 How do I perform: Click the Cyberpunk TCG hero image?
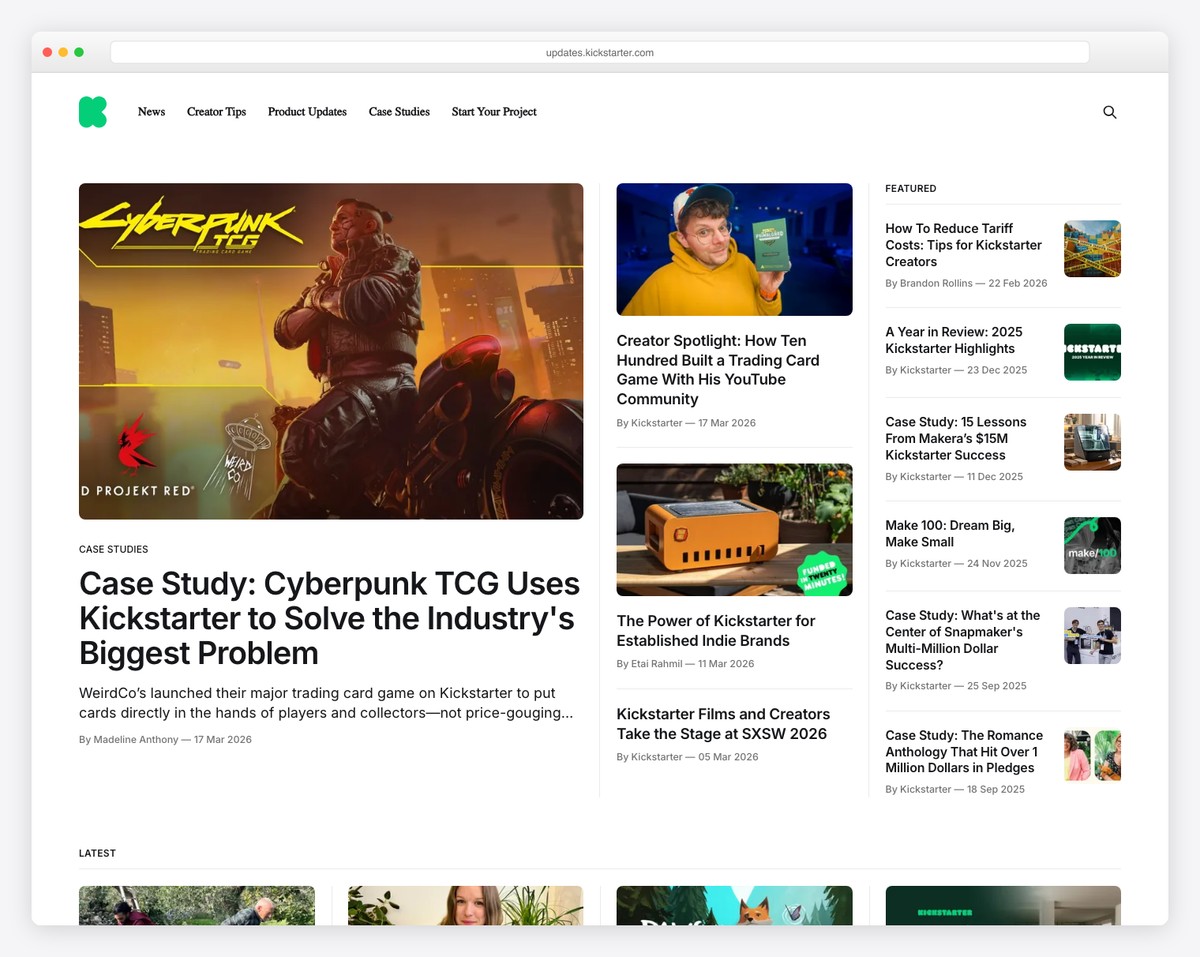click(330, 351)
